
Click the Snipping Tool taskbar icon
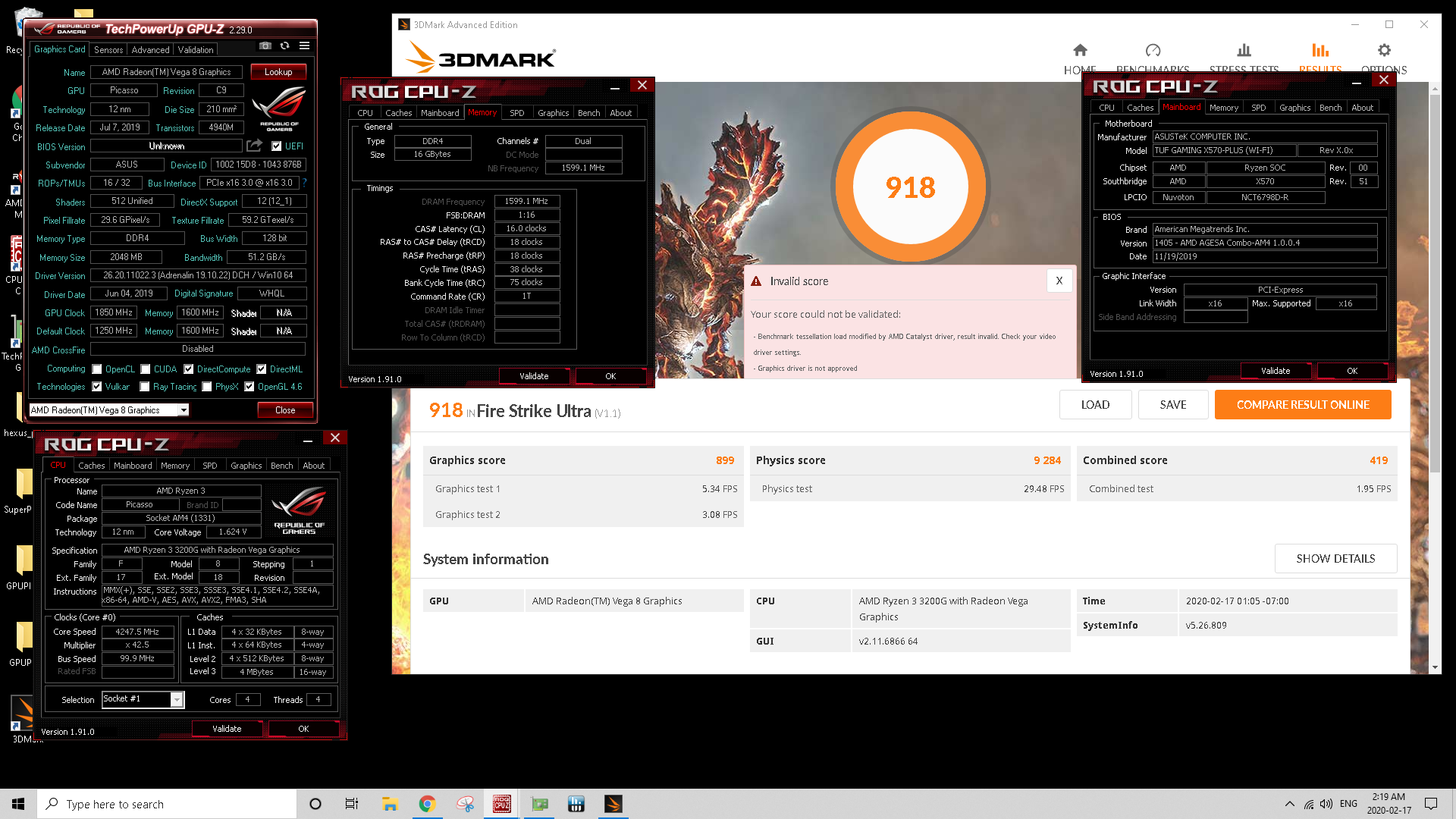point(465,804)
